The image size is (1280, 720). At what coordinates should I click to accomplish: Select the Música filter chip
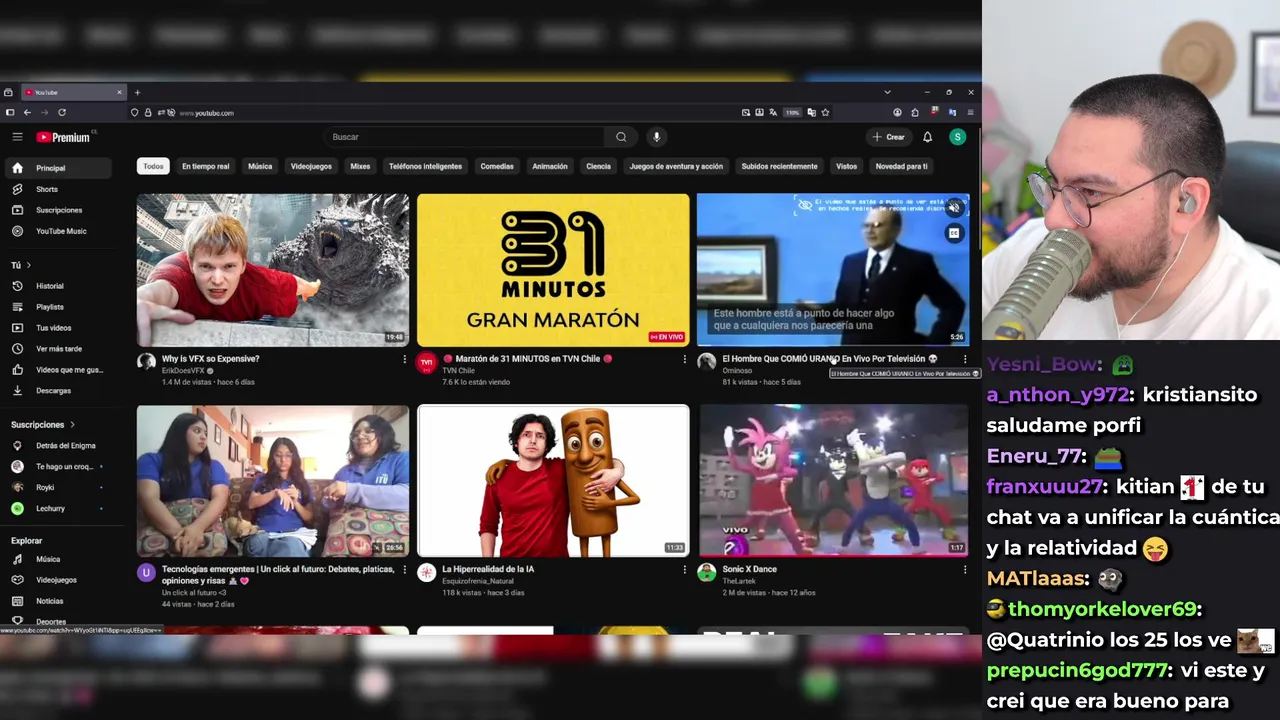260,167
